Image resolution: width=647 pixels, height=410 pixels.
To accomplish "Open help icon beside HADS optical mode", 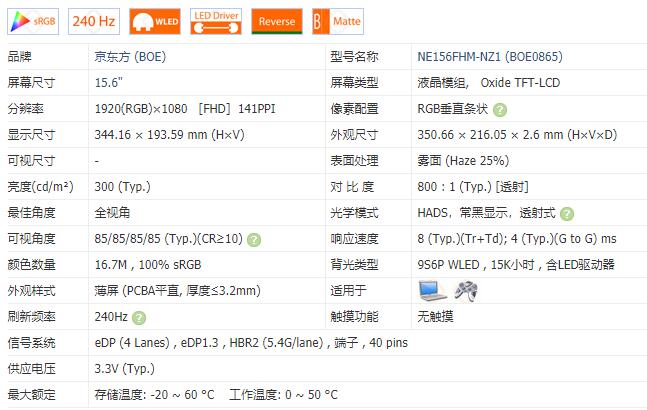I will (567, 214).
